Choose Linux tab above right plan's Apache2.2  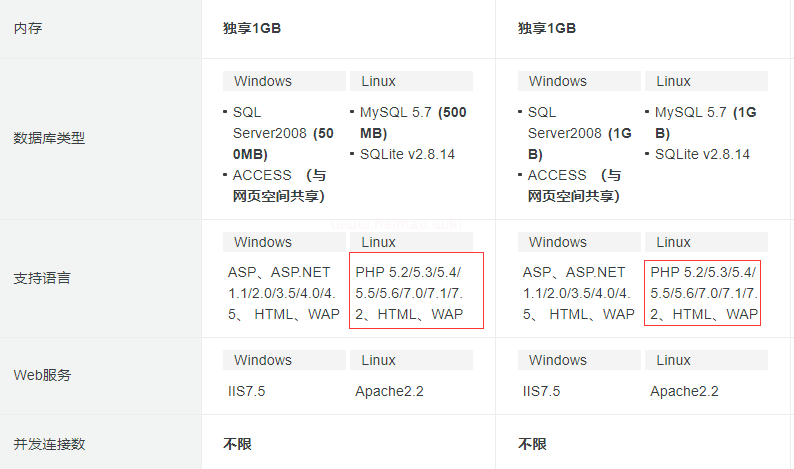tap(705, 360)
